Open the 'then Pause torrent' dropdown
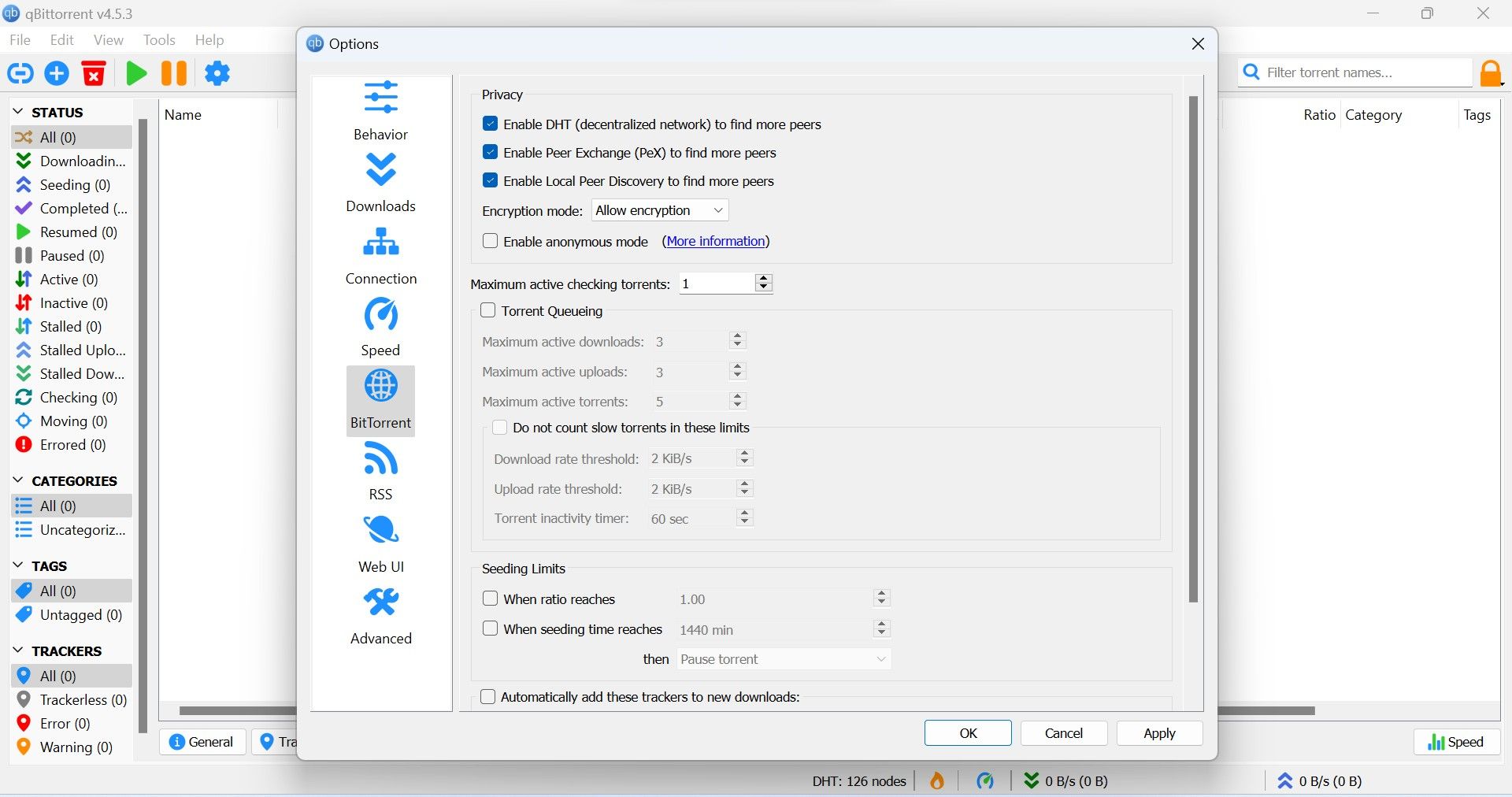This screenshot has height=797, width=1512. tap(784, 659)
